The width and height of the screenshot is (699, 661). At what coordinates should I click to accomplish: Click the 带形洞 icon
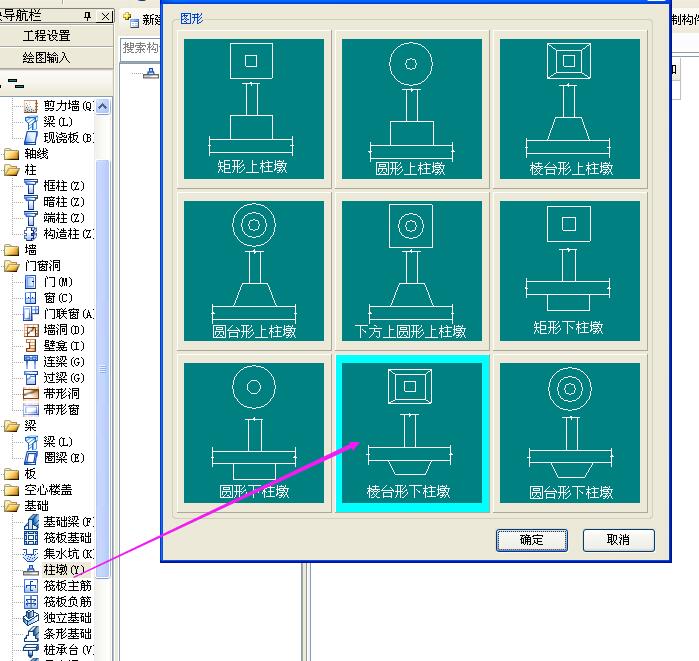(30, 394)
